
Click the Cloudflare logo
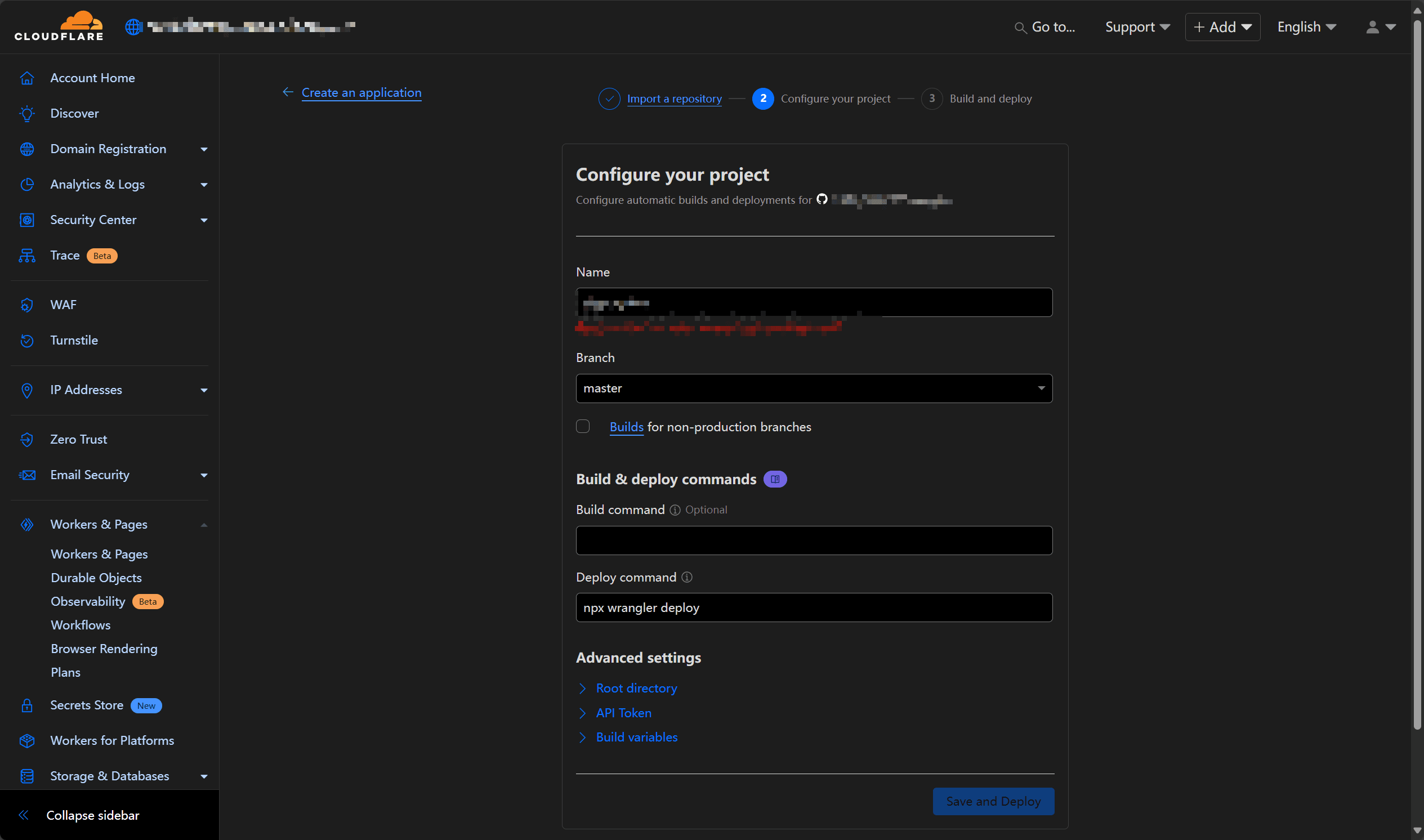click(x=59, y=26)
